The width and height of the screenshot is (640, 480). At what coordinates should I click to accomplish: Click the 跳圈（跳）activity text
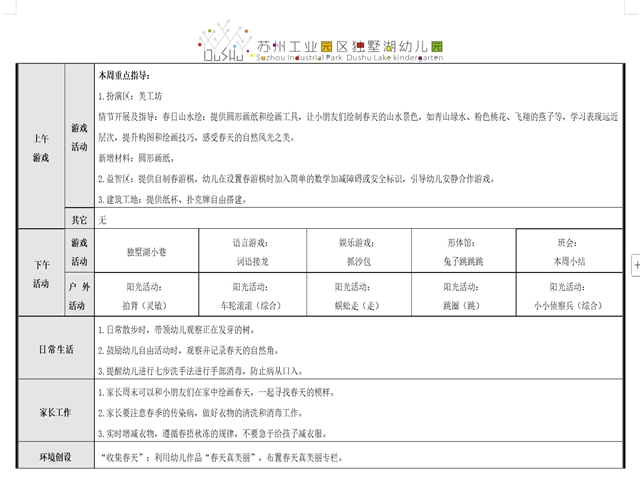click(461, 306)
